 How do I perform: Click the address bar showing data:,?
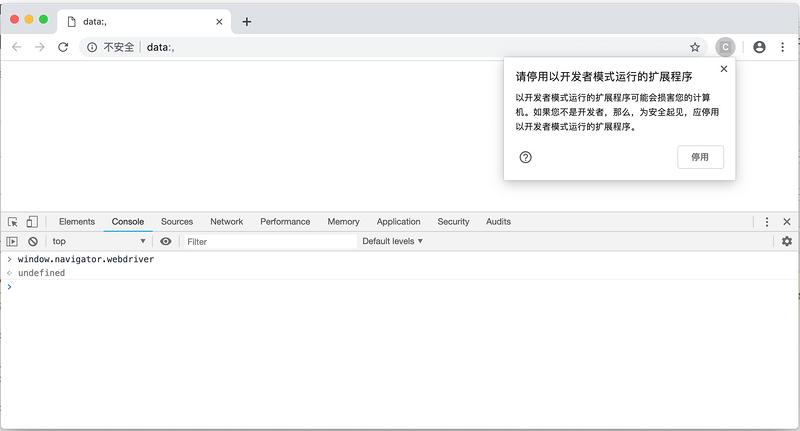pyautogui.click(x=393, y=47)
